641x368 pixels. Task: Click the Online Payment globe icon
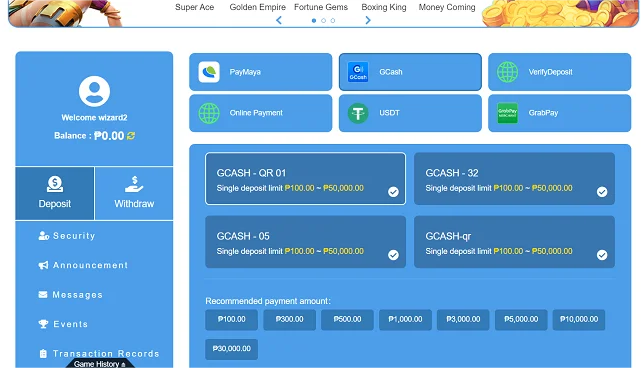click(x=209, y=113)
